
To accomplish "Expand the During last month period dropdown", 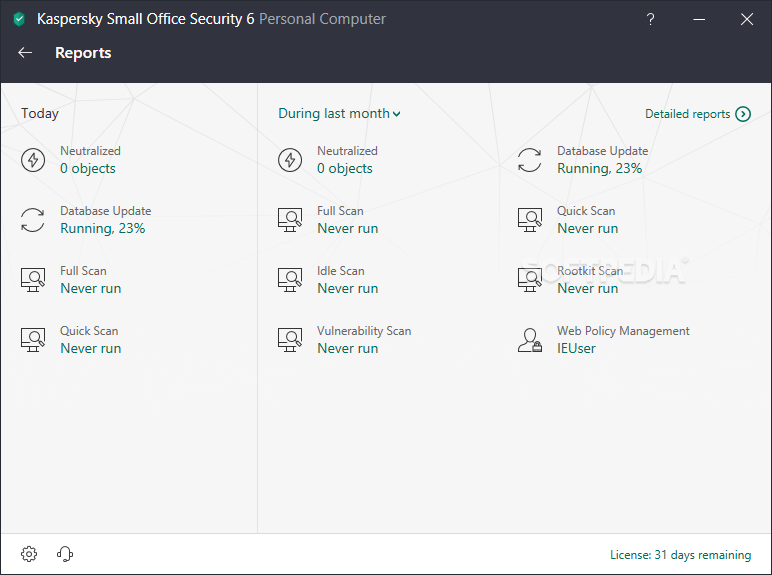I will pos(339,114).
